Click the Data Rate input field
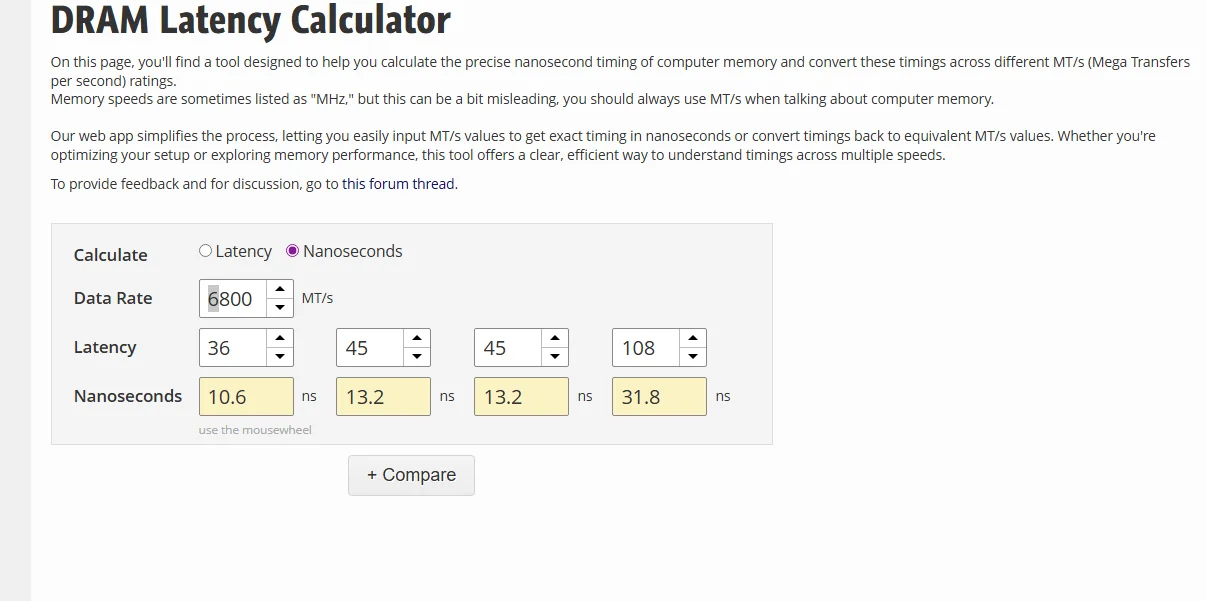The height and width of the screenshot is (601, 1207). click(234, 298)
